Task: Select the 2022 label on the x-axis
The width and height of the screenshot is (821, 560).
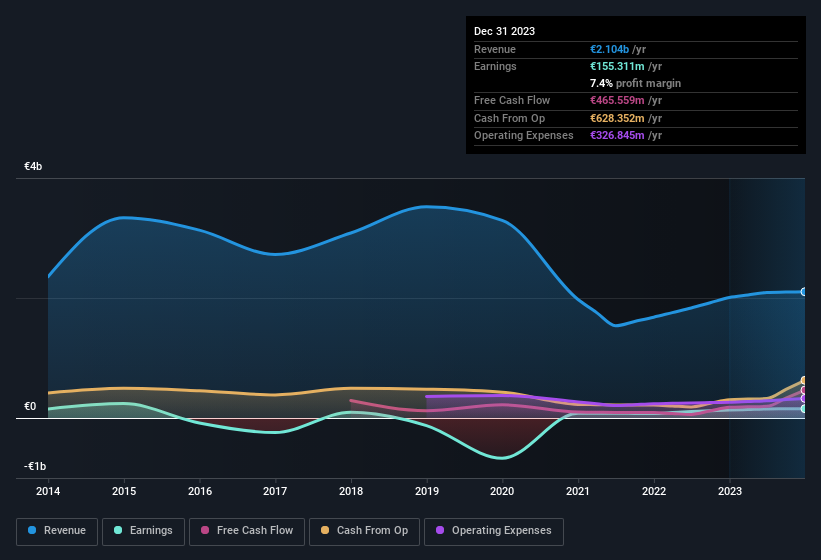Action: [654, 491]
